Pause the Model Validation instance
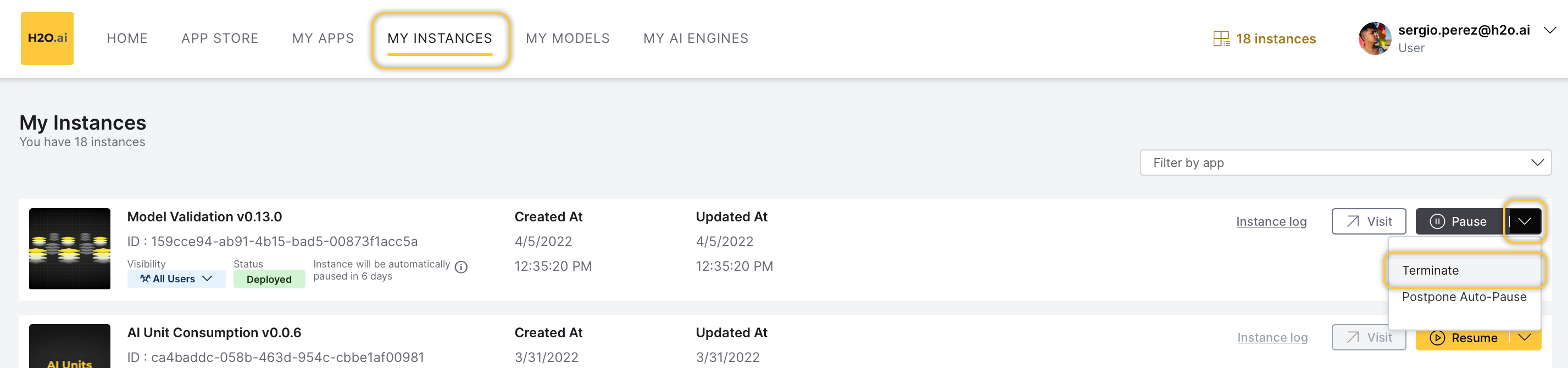 point(1459,221)
